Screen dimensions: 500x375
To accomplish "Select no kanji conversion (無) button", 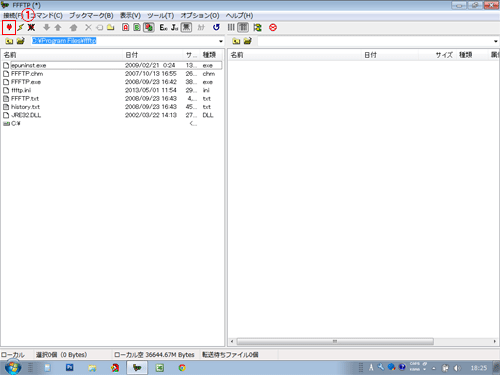I will click(186, 27).
